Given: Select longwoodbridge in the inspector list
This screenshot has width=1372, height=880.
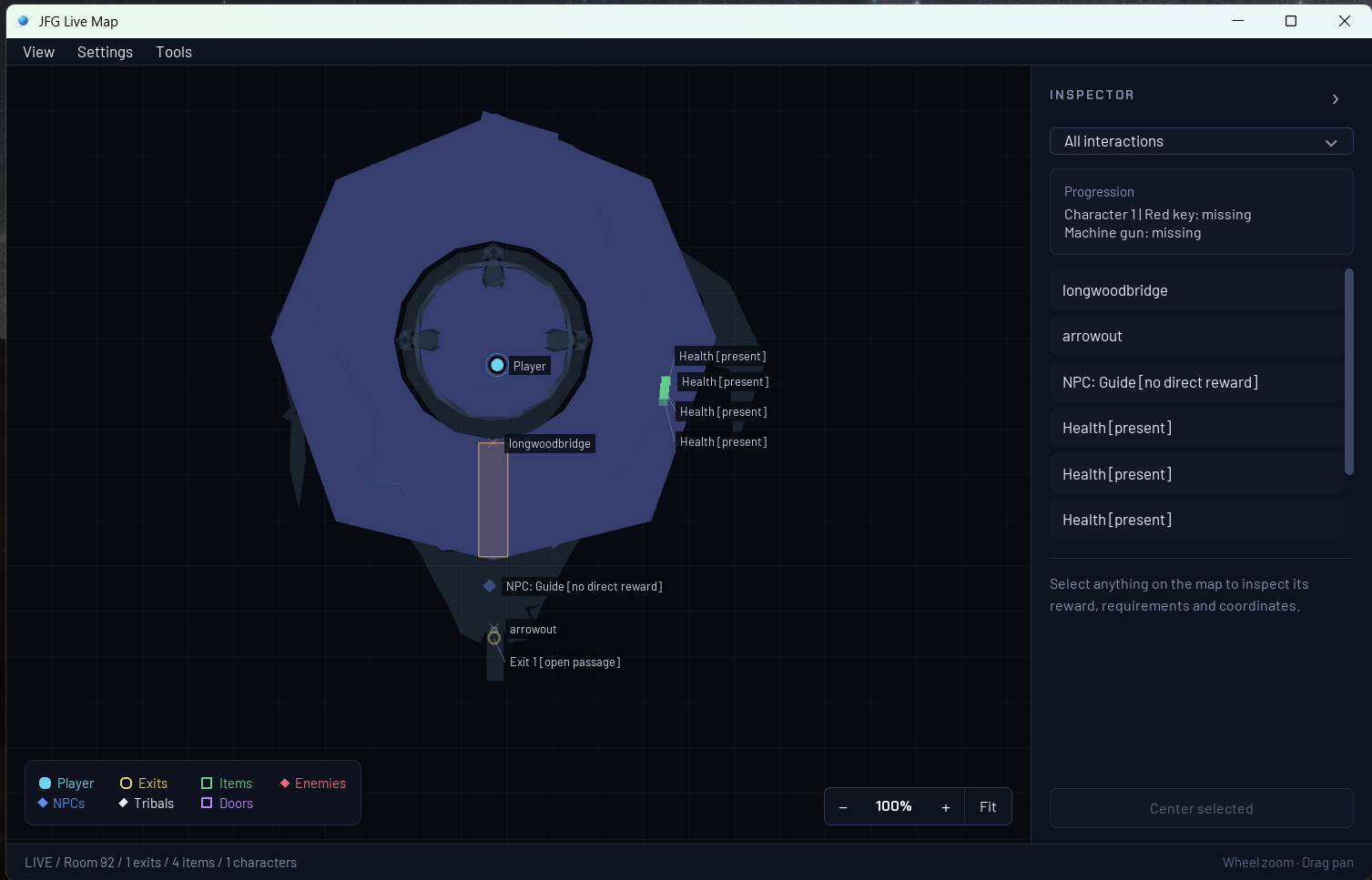Looking at the screenshot, I should [x=1196, y=290].
